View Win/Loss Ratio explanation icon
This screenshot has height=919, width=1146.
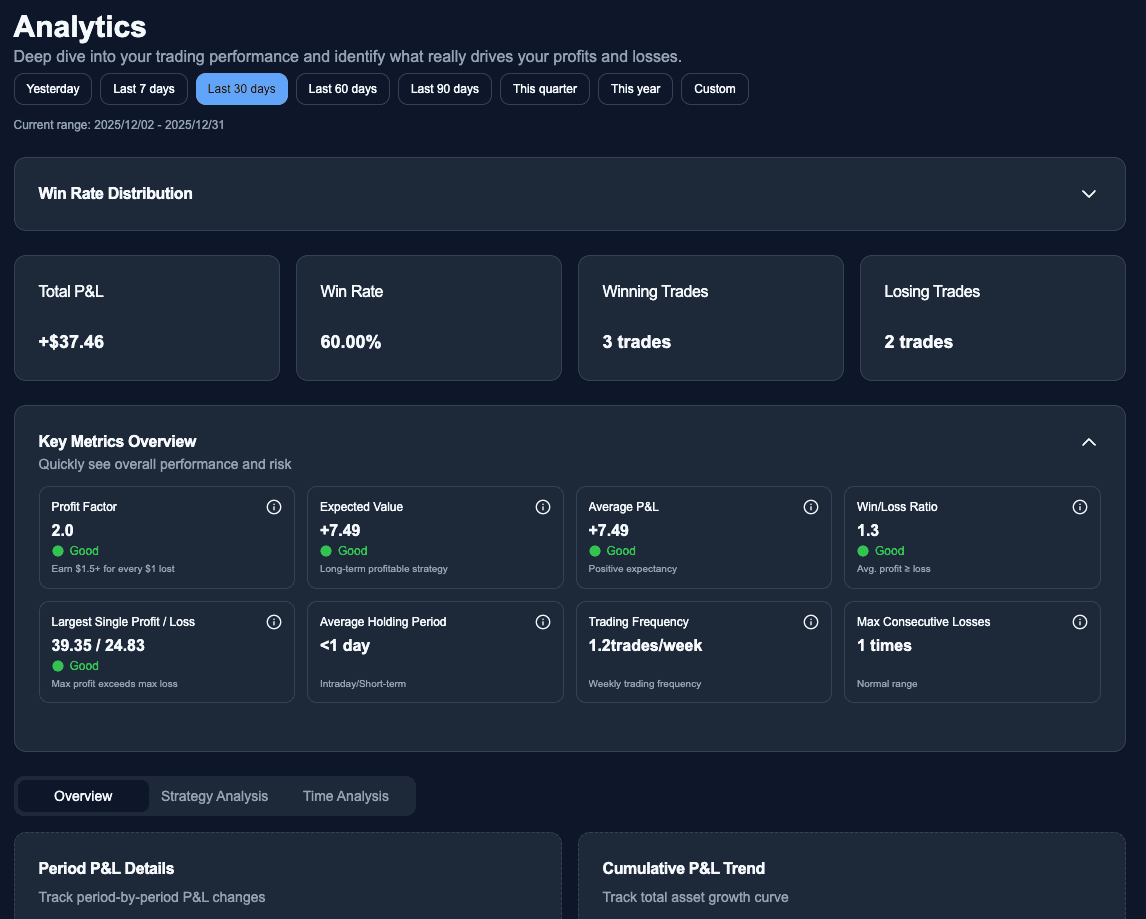click(1080, 507)
